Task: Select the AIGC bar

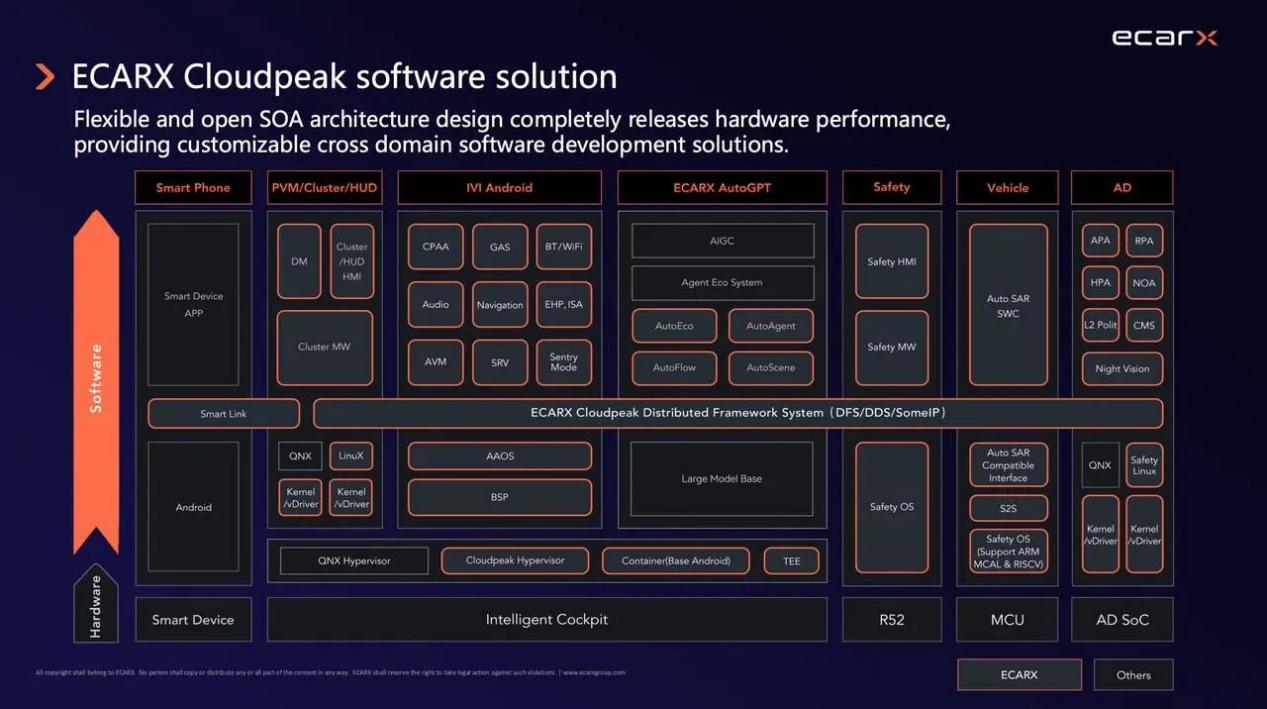Action: pyautogui.click(x=722, y=241)
